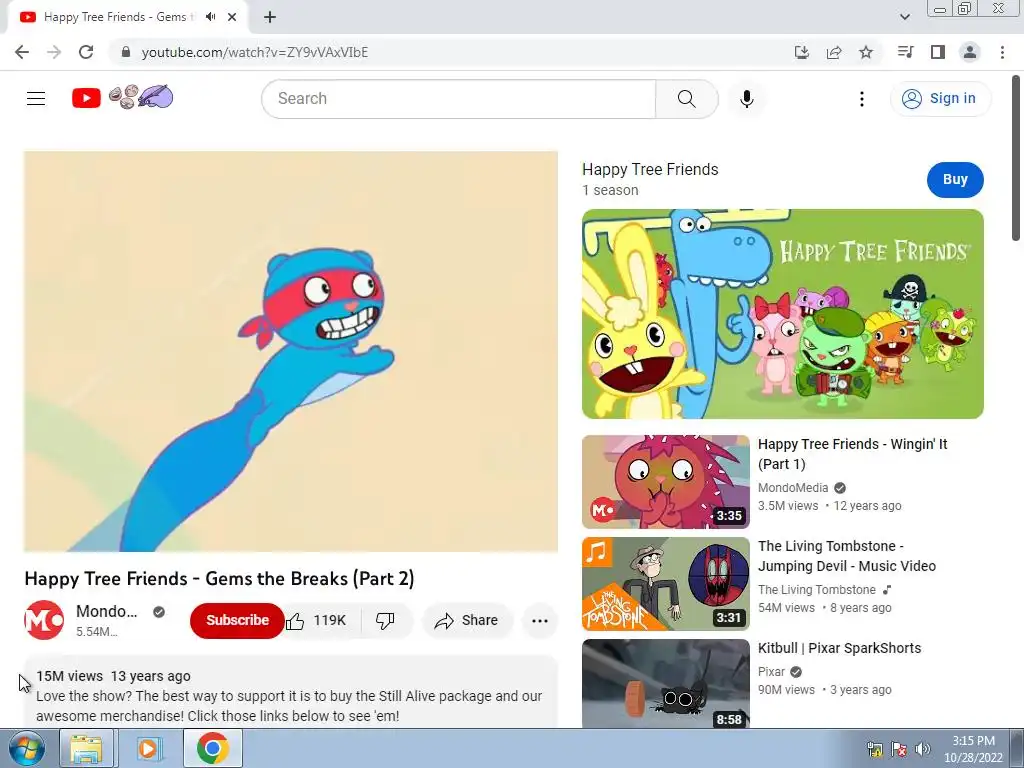Click the YouTube doodle beside the logo
1024x768 pixels.
tap(140, 97)
